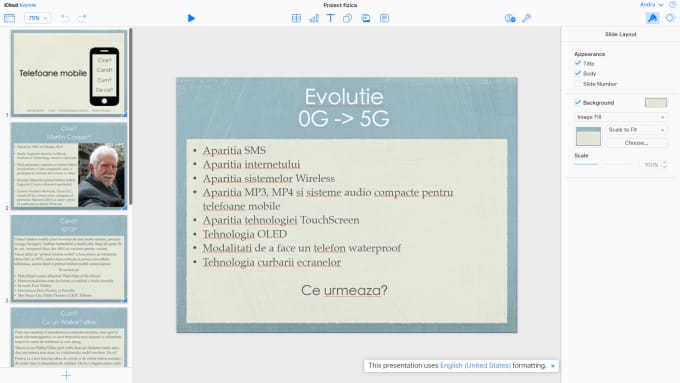The width and height of the screenshot is (680, 383).
Task: Click the slide navigator scrollbar
Action: pos(131,117)
